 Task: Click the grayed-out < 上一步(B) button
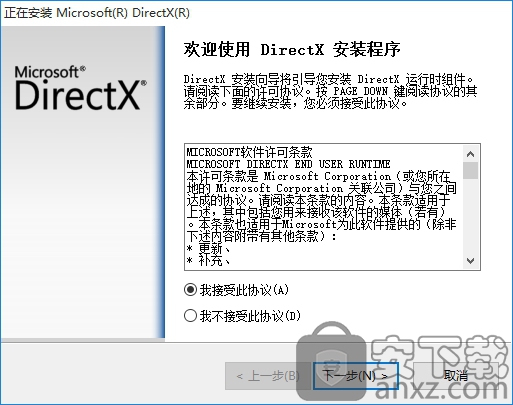click(268, 376)
